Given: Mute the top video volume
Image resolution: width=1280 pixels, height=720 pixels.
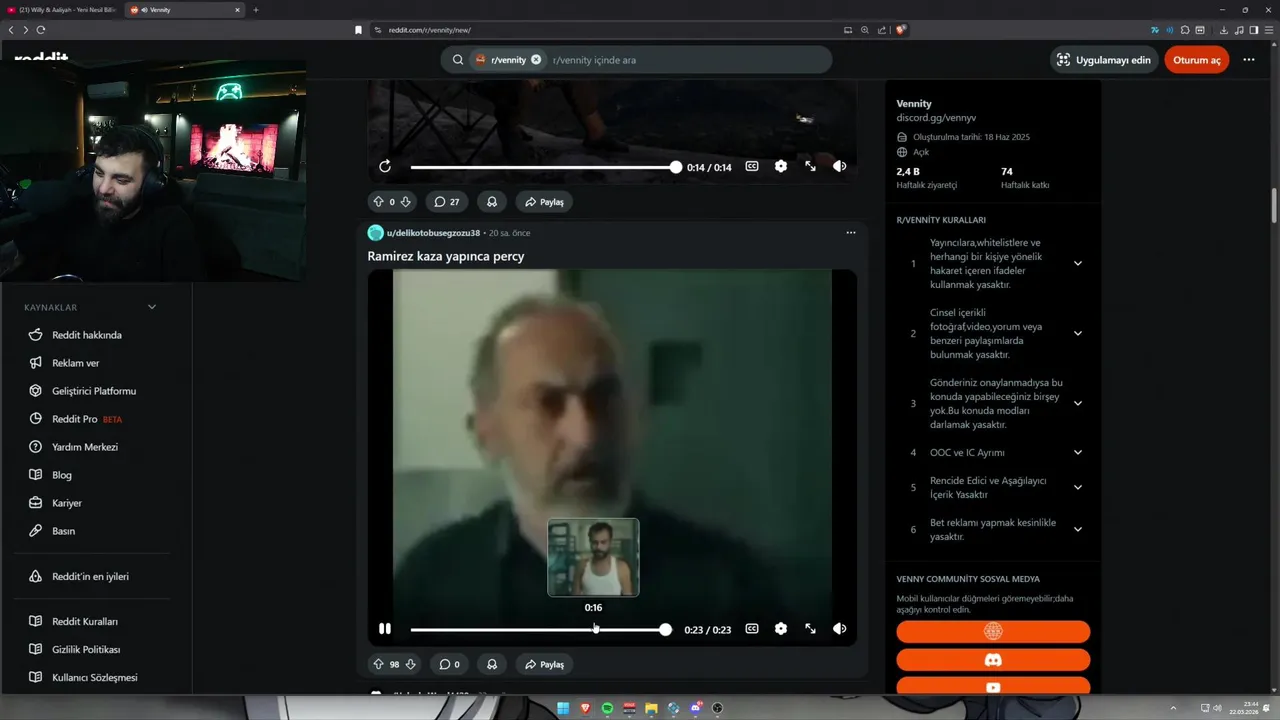Looking at the screenshot, I should [839, 167].
